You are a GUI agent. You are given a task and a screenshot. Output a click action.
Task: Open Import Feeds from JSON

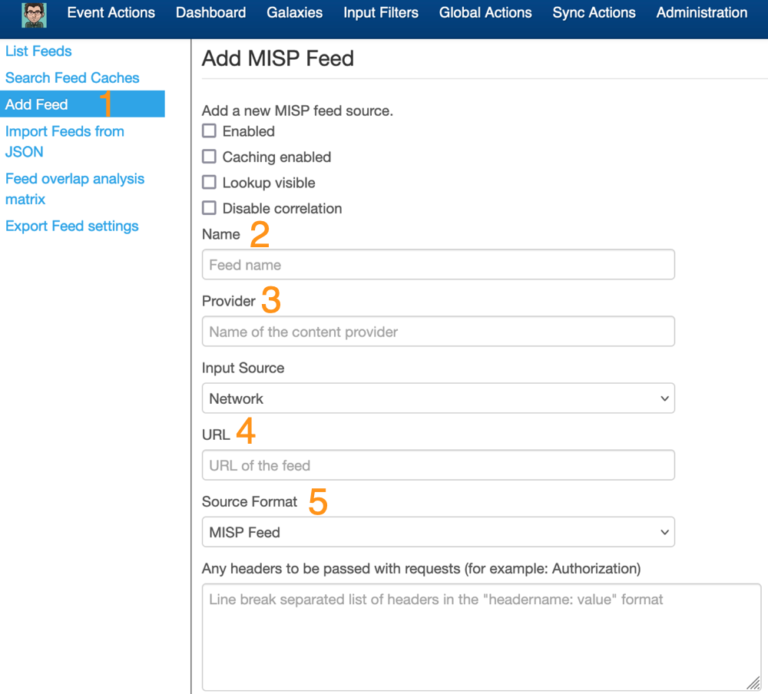(x=65, y=142)
